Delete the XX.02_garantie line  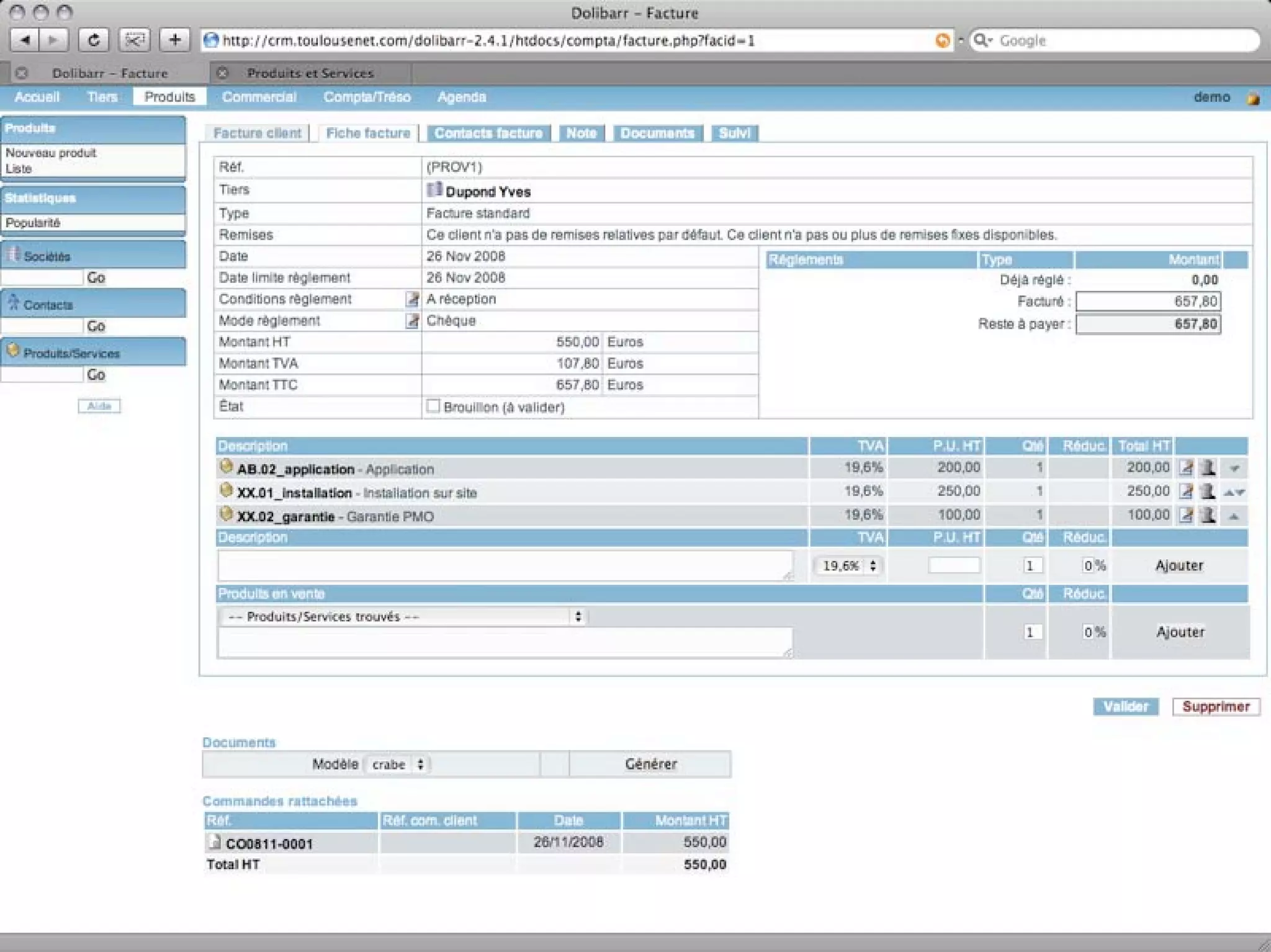point(1208,515)
